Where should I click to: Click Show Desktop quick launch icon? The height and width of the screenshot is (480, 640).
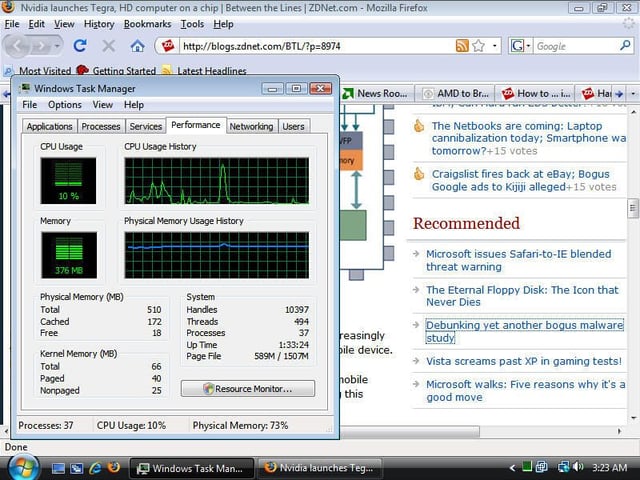pos(58,468)
